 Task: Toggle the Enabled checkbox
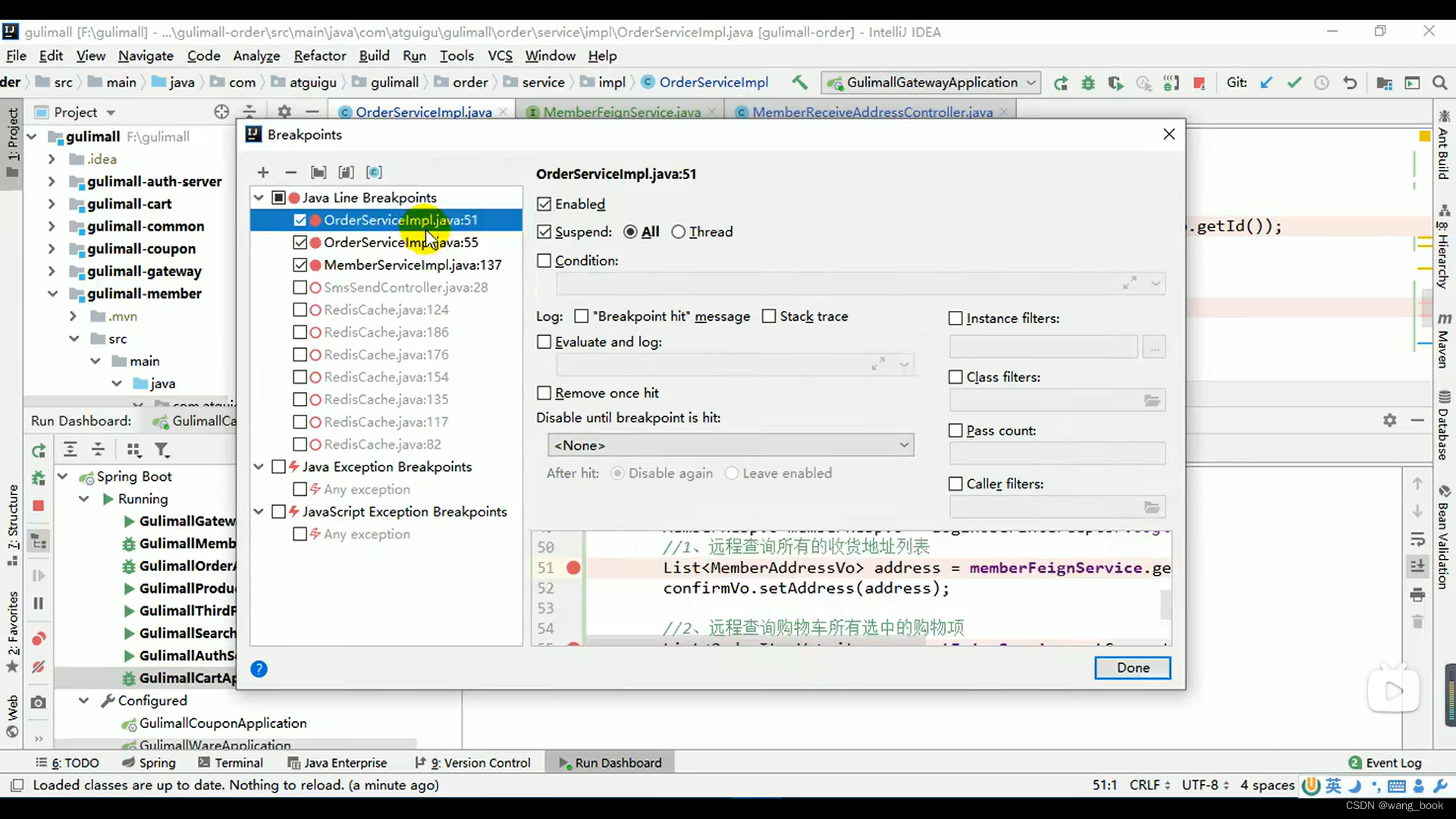tap(544, 204)
